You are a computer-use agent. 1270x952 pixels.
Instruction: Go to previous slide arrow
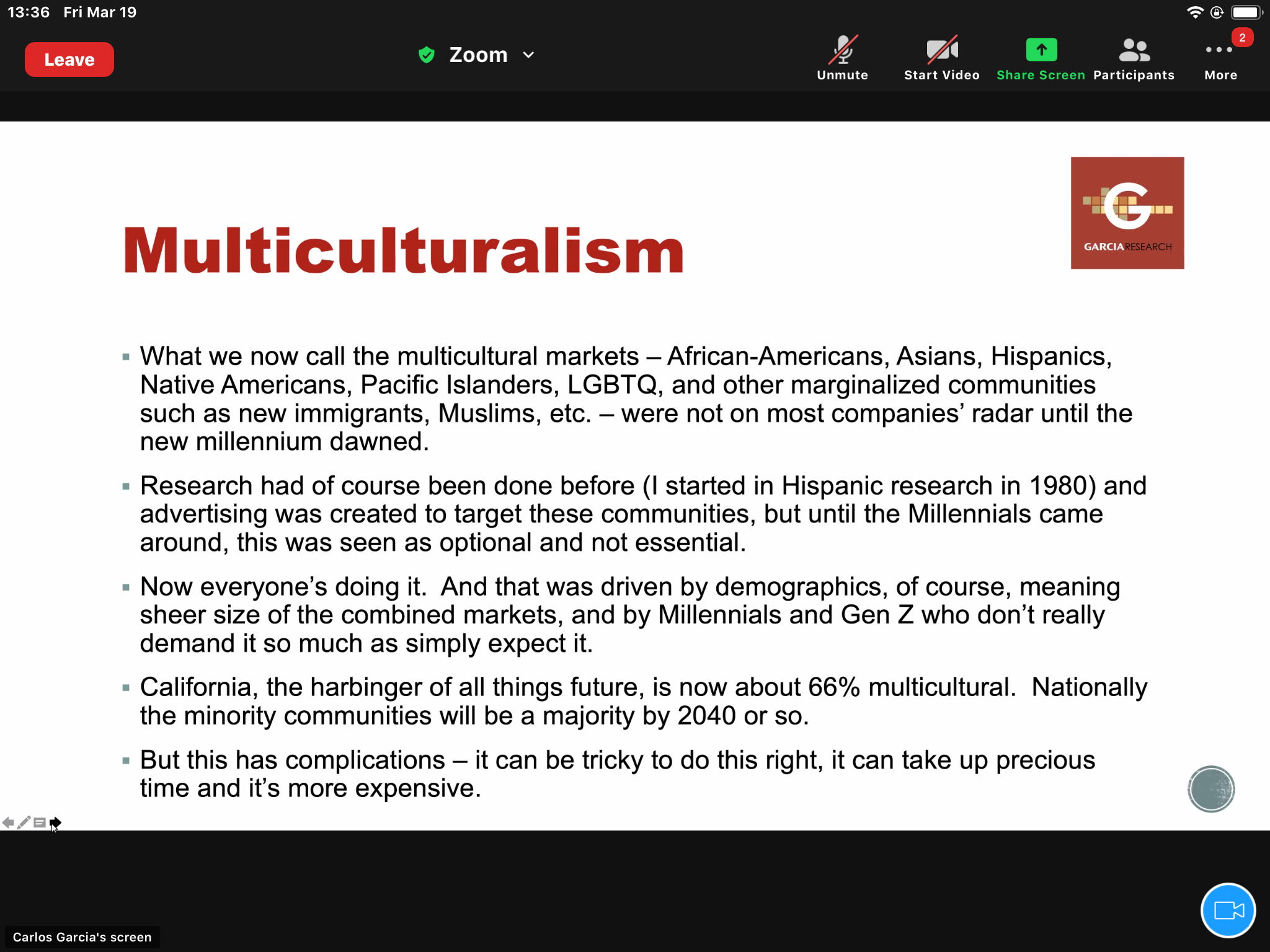(8, 822)
